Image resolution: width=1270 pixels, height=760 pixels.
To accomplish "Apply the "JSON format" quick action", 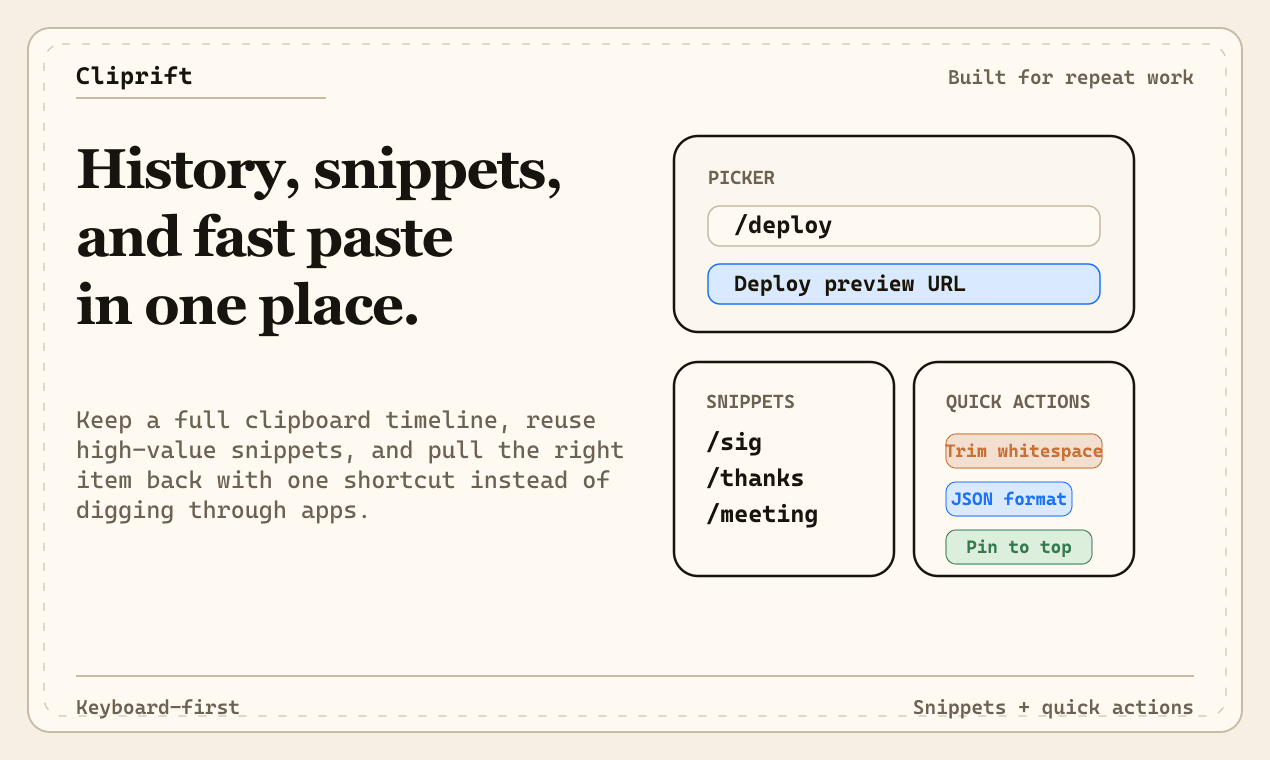I will tap(1008, 499).
